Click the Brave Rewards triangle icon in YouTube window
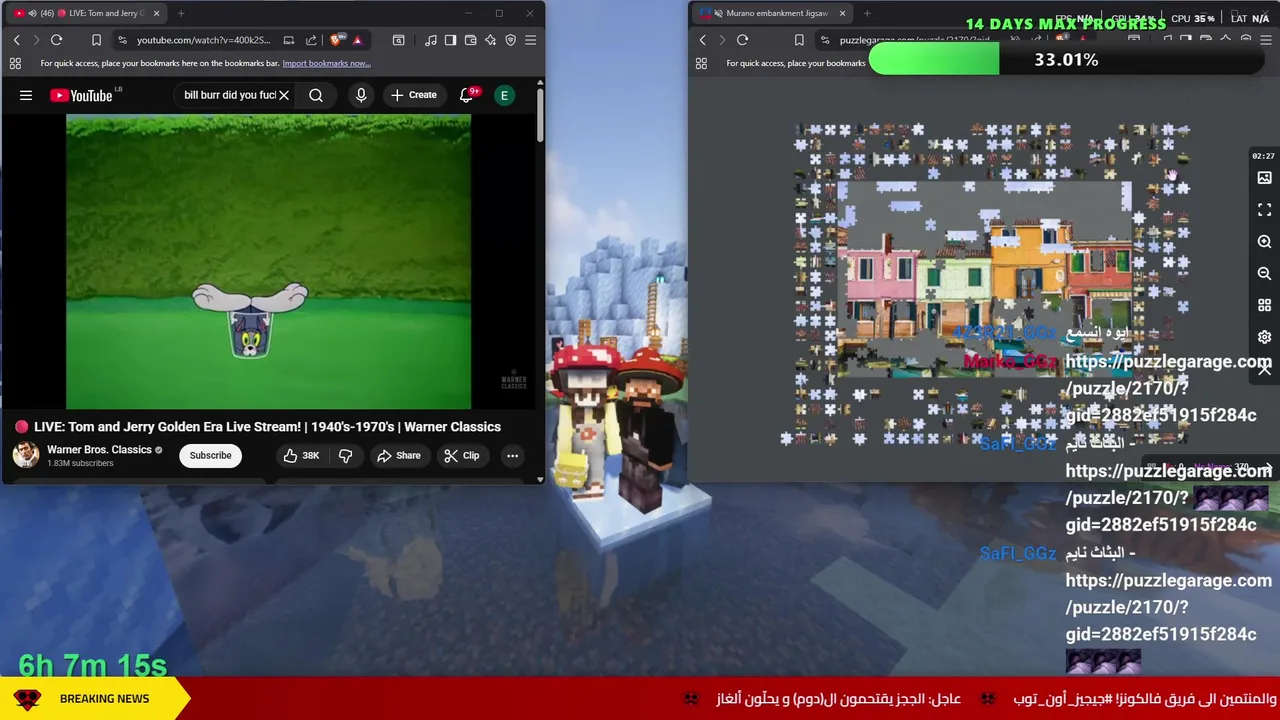 point(357,40)
